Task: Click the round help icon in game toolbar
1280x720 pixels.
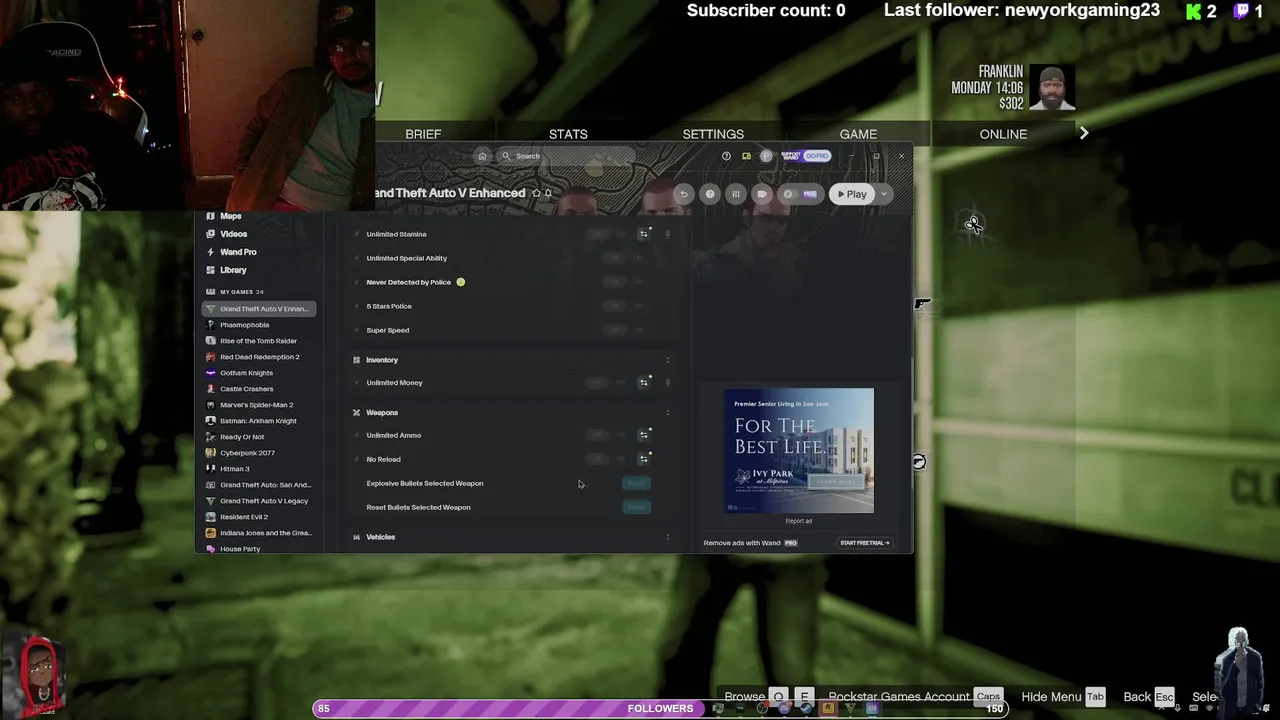Action: point(710,194)
